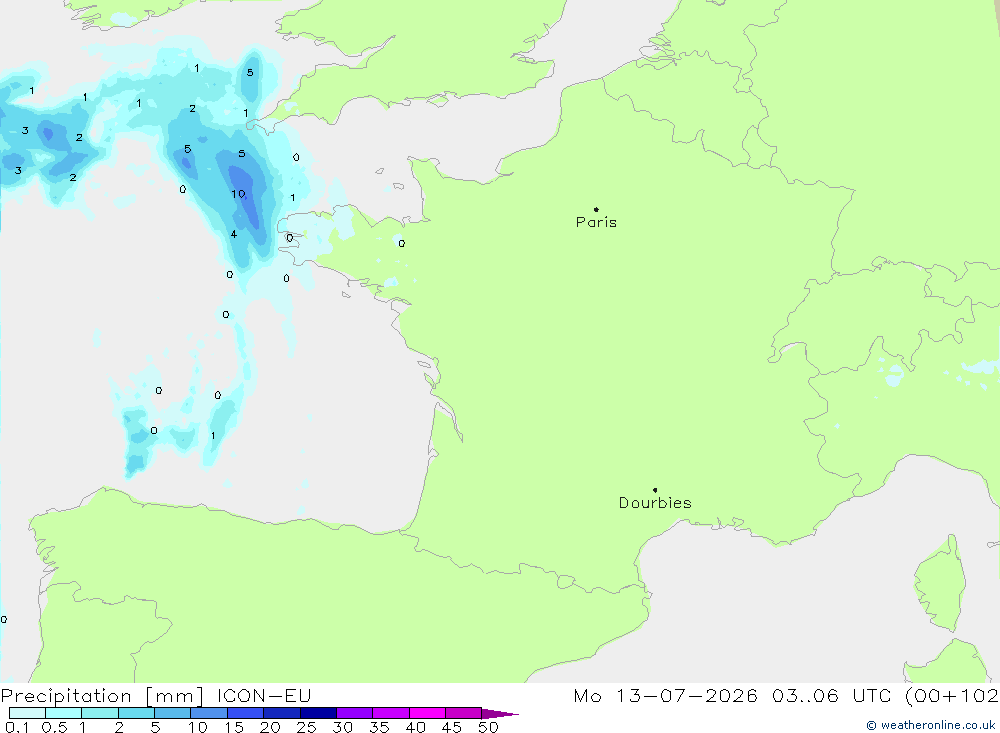Select the Dourbies location dot marker
1000x733 pixels.
655,490
